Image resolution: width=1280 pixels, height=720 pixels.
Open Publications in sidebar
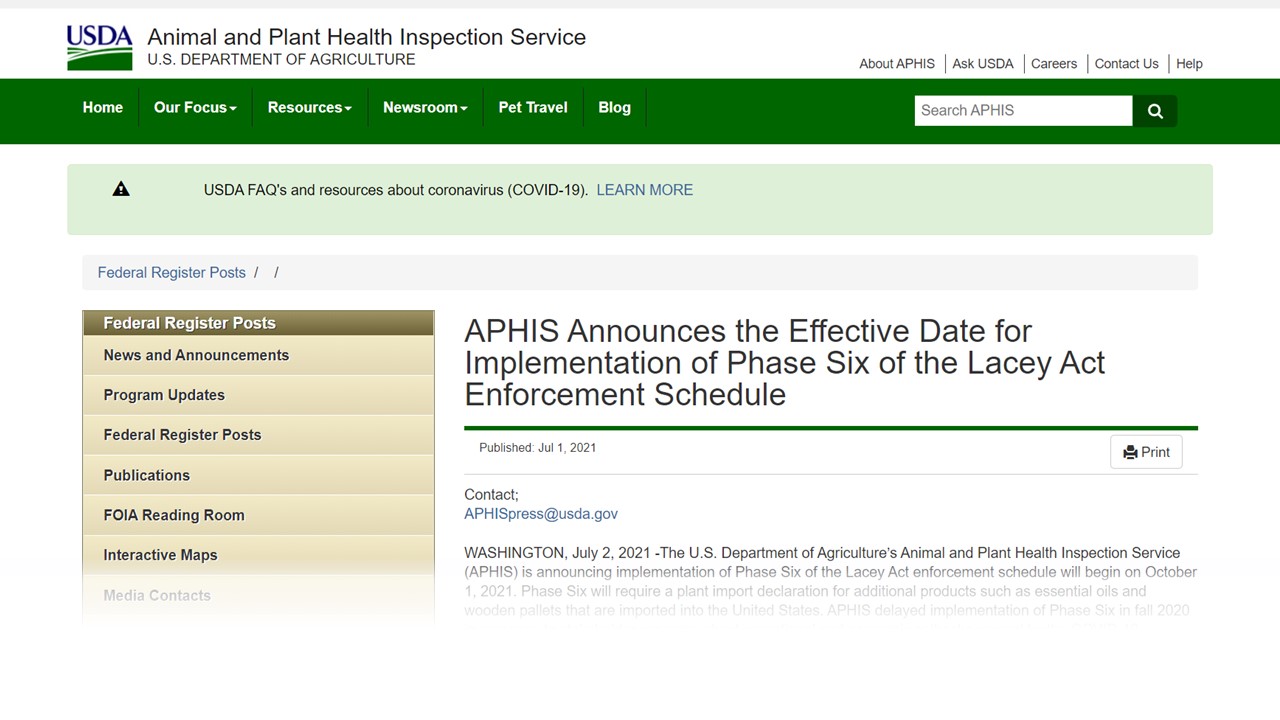[258, 475]
